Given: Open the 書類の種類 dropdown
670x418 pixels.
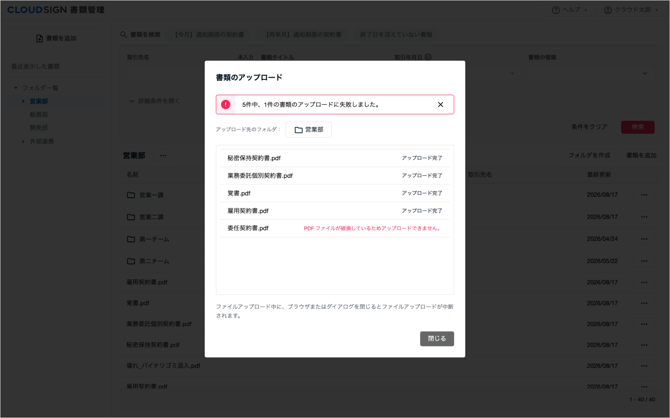Looking at the screenshot, I should click(590, 74).
